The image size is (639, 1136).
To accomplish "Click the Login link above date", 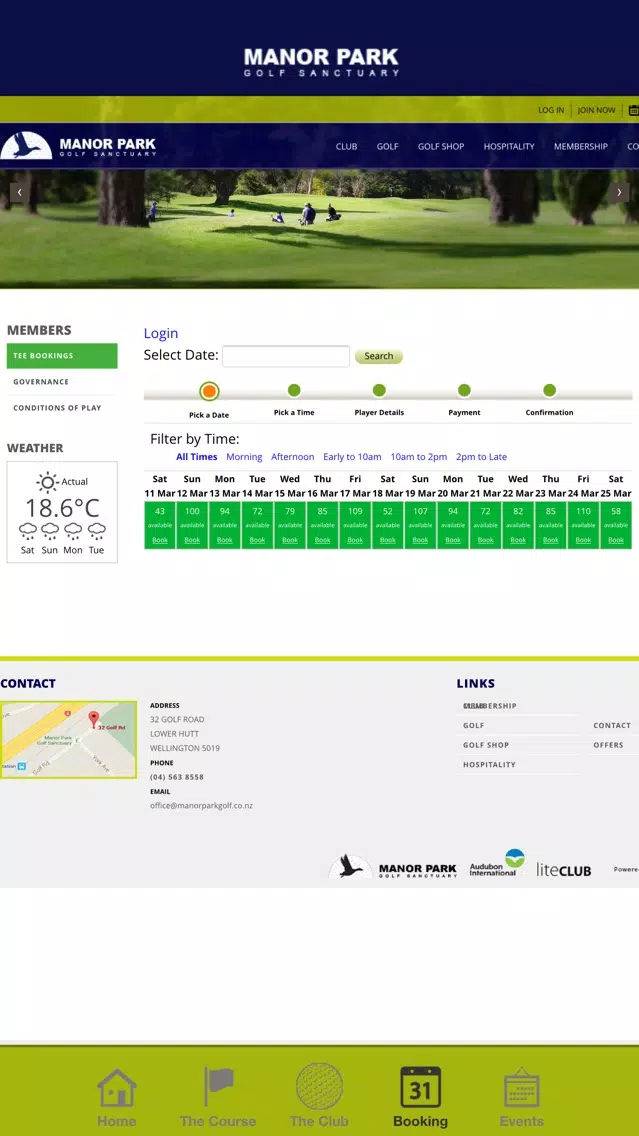I will click(x=161, y=333).
